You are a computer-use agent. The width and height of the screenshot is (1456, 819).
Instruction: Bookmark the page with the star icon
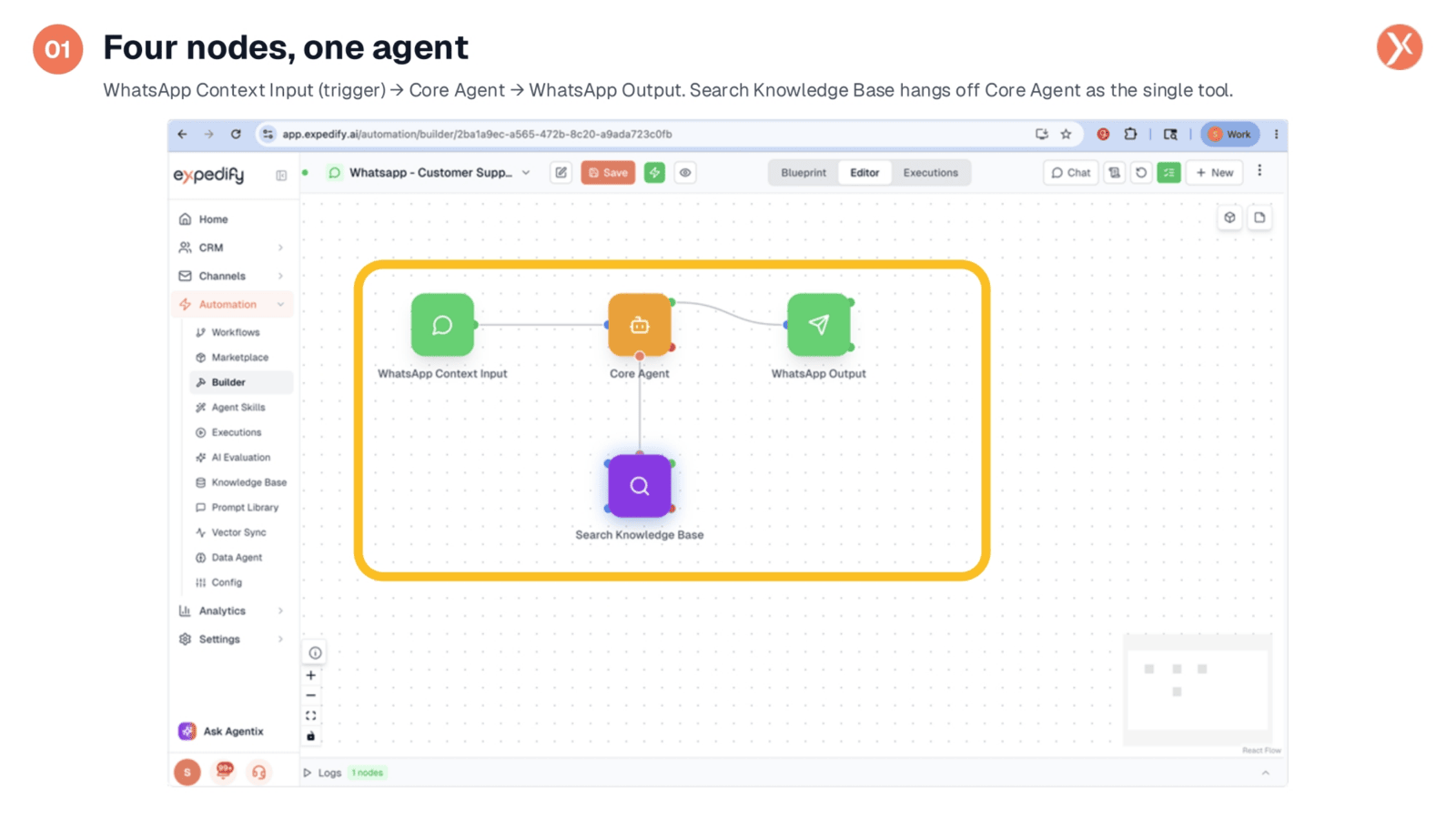click(x=1066, y=134)
